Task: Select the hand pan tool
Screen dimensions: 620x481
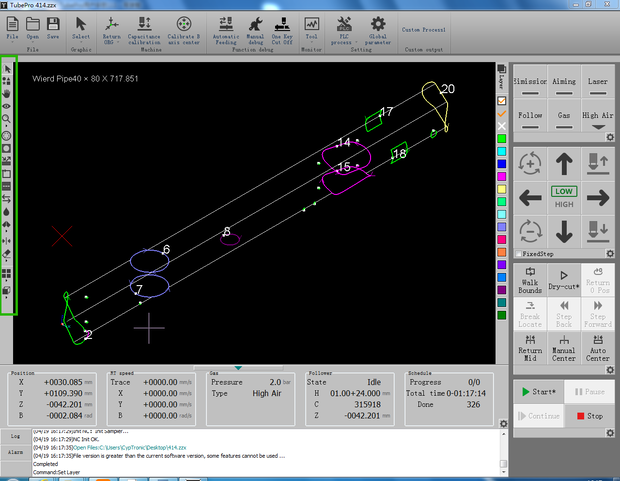Action: pos(7,94)
